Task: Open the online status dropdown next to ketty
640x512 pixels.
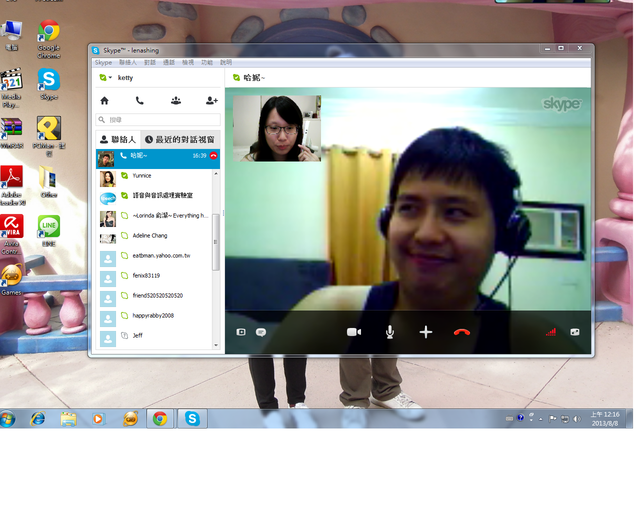Action: [x=106, y=78]
